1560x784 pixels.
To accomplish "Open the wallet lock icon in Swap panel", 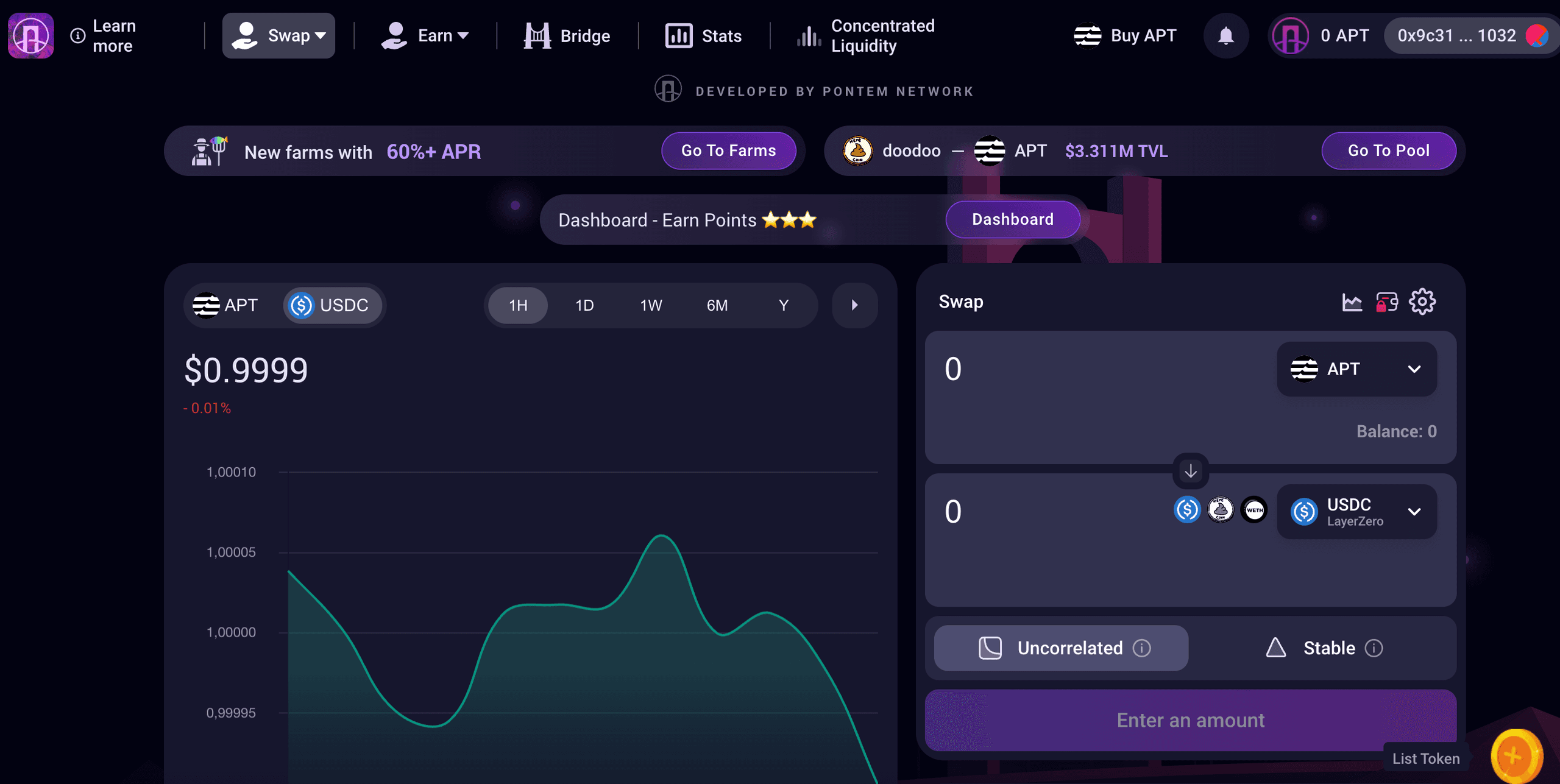I will [1387, 302].
